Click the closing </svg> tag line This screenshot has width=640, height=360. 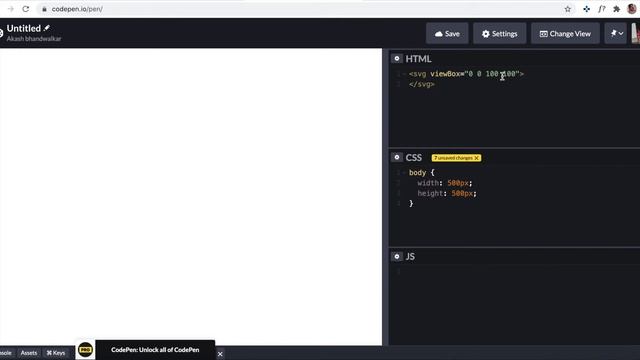pos(422,84)
